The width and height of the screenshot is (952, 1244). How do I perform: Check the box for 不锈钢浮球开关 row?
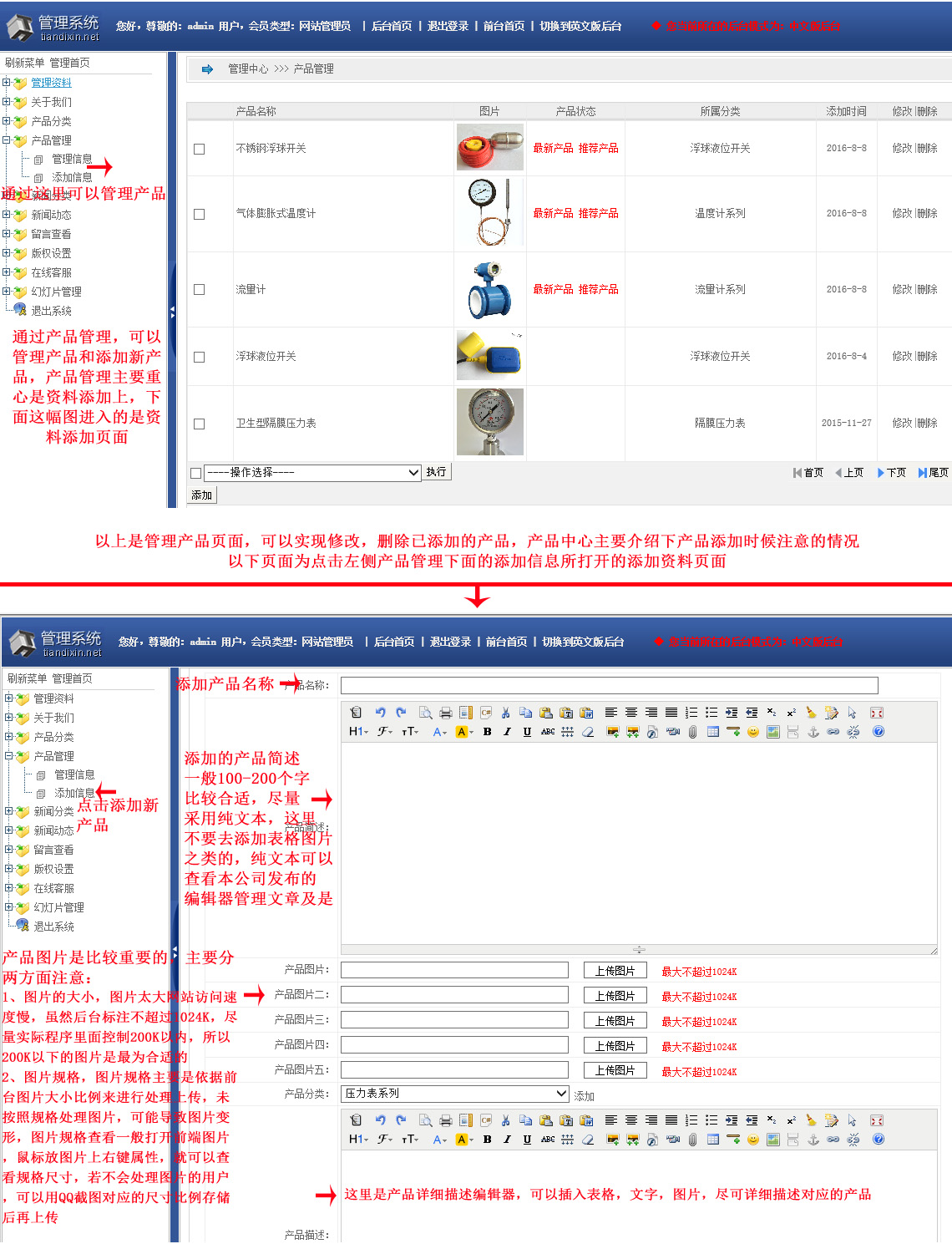click(x=199, y=149)
